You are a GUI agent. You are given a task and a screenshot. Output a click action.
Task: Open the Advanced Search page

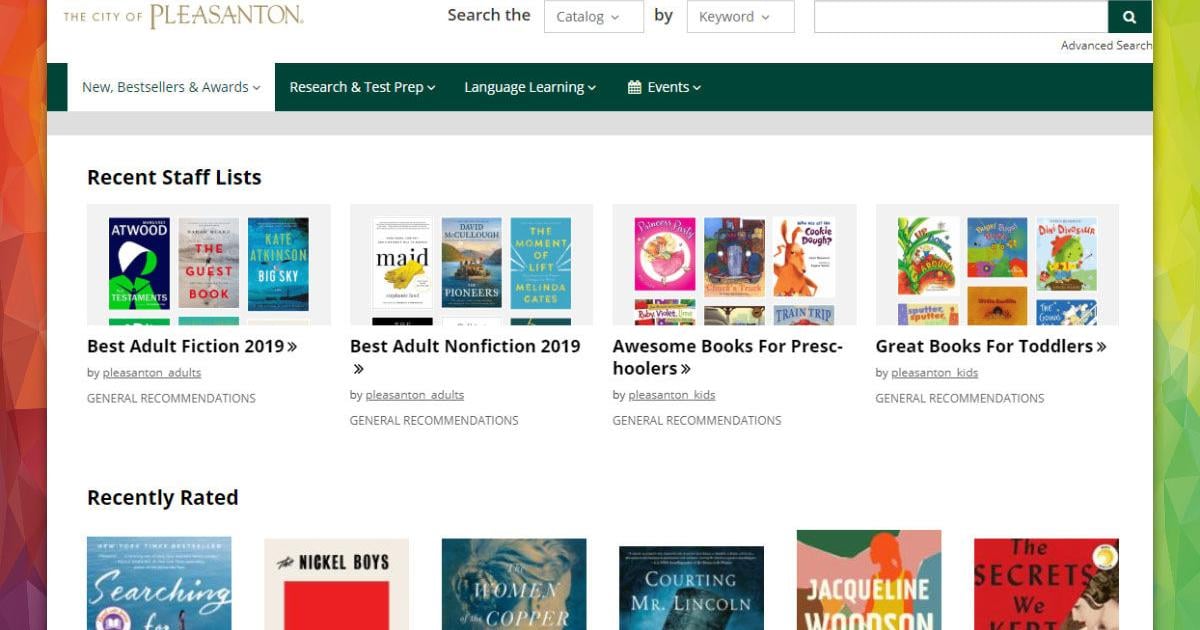[x=1106, y=45]
